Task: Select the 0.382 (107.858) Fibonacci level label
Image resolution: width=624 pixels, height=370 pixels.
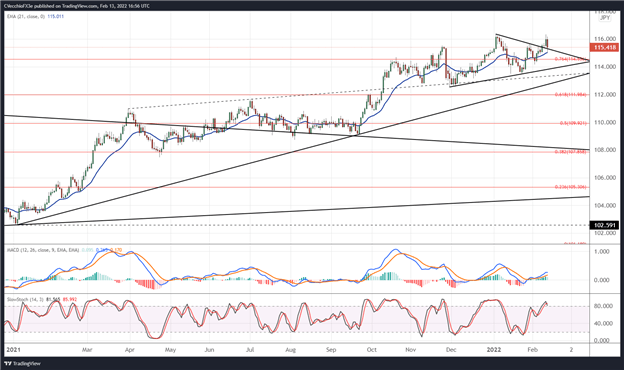Action: pos(570,152)
